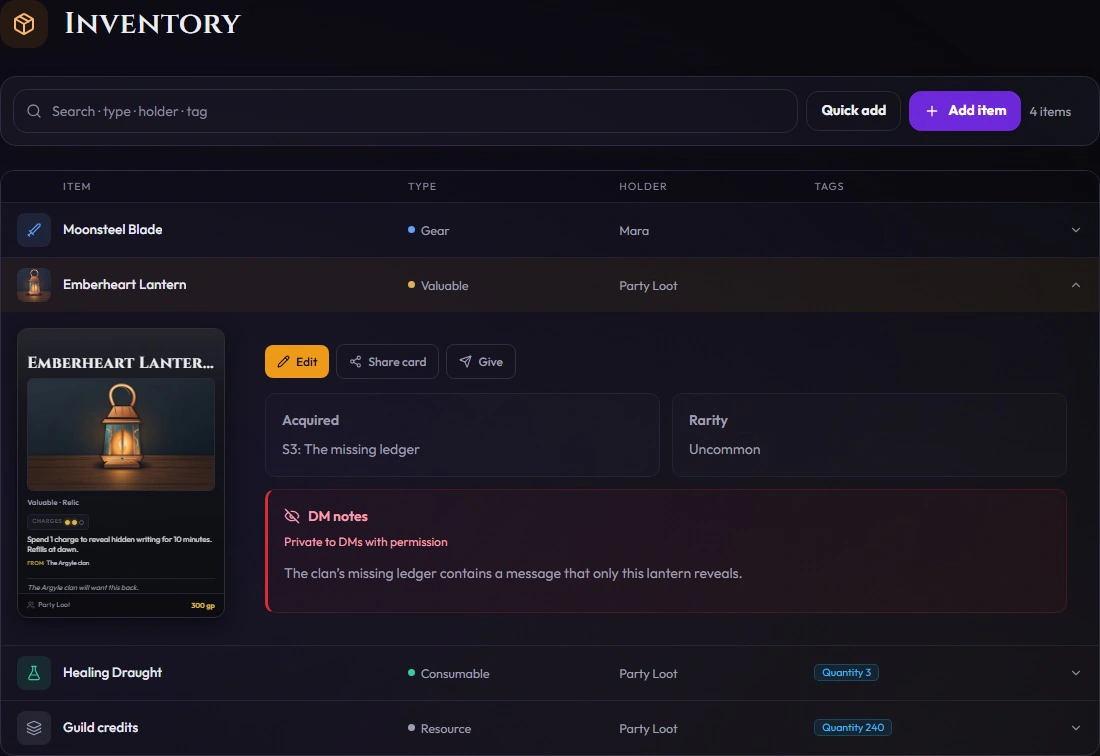The height and width of the screenshot is (756, 1100).
Task: Click the Mara holder cell
Action: pos(633,231)
